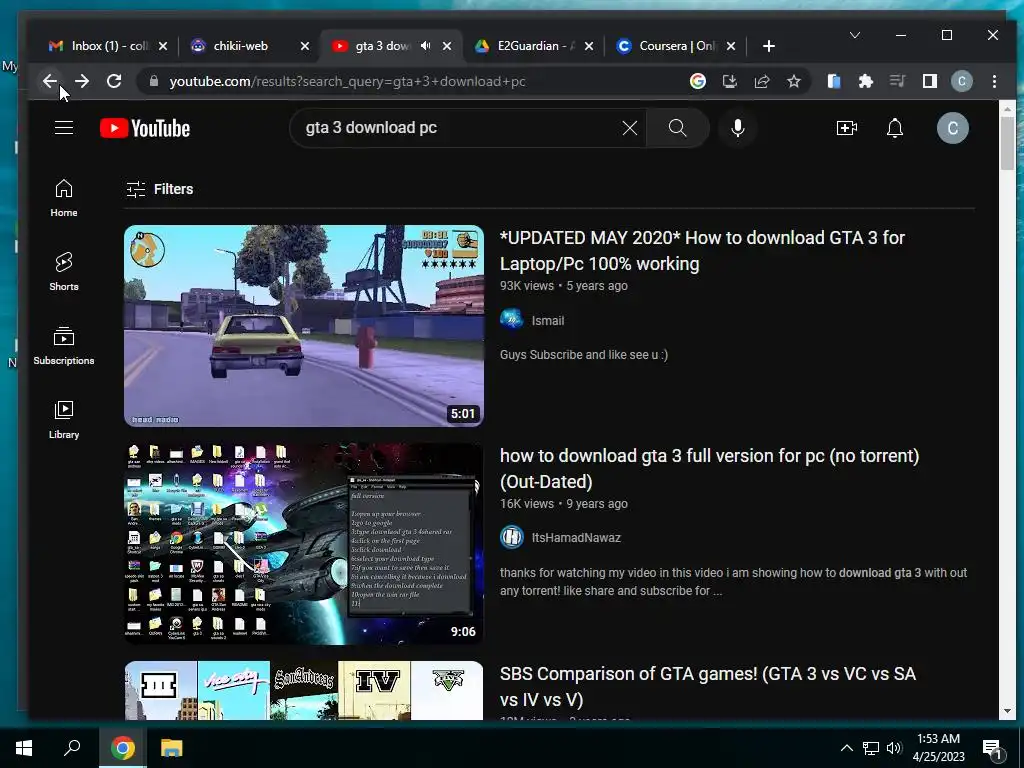The width and height of the screenshot is (1024, 768).
Task: Open how to download gta 3 no torrent title
Action: click(709, 468)
